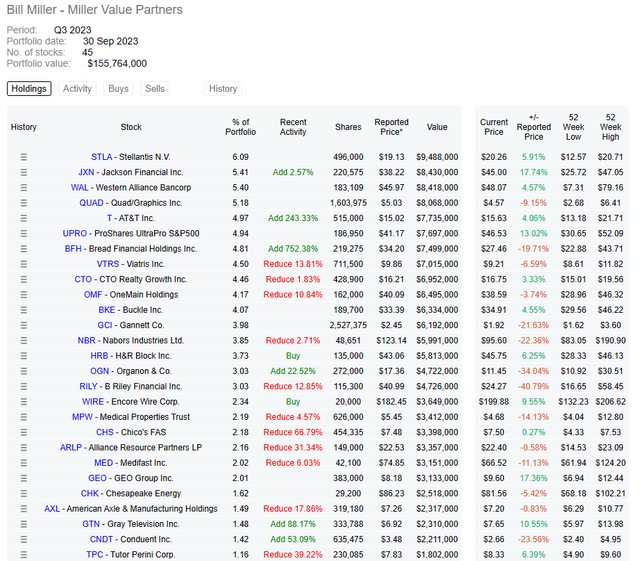Open the Sells tab

pos(155,89)
